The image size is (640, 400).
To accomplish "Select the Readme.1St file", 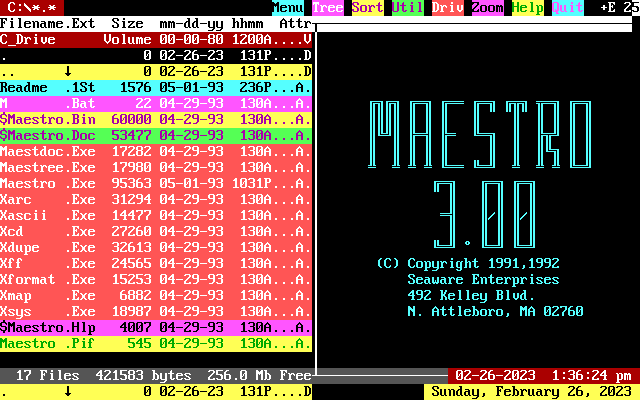I will (156, 88).
